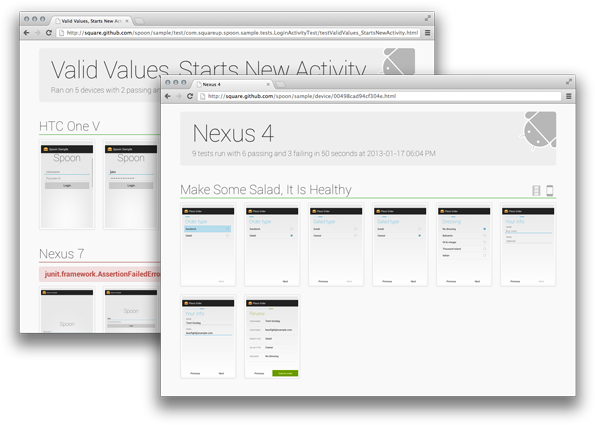Click back arrow in the Nexus 4 browser window
This screenshot has width=595, height=425.
pyautogui.click(x=168, y=96)
